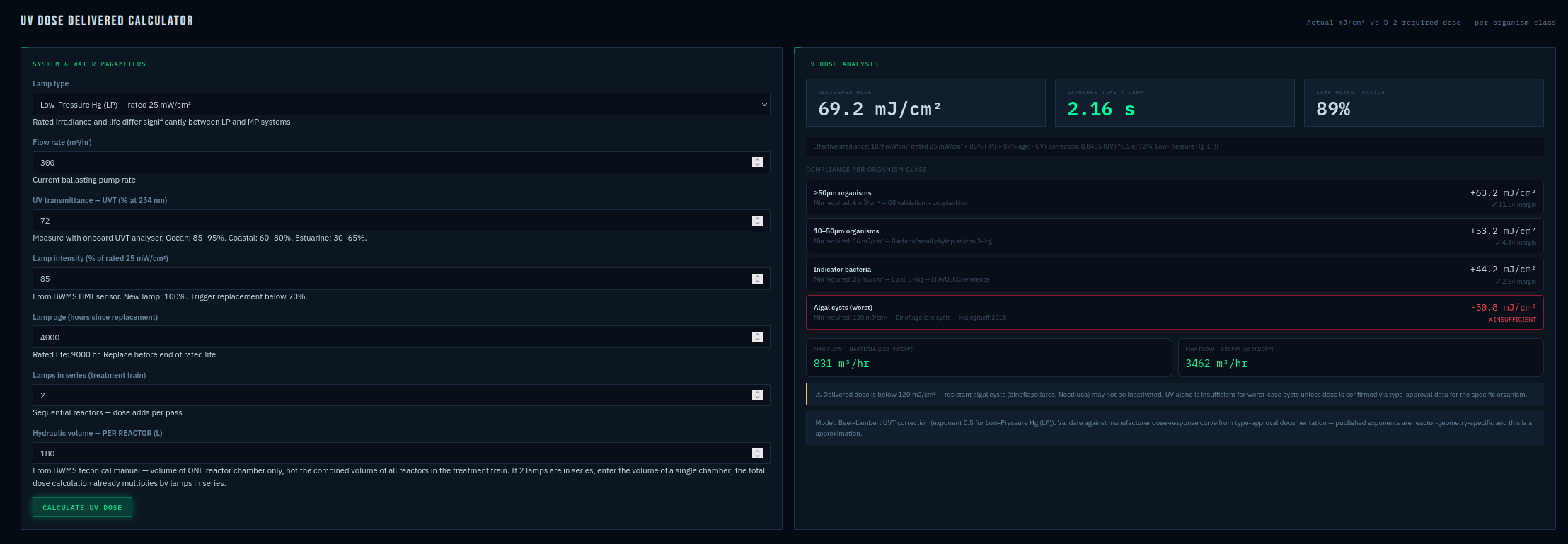The image size is (1568, 544).
Task: Click the UV Dose Delivered Calculator title
Action: (107, 21)
